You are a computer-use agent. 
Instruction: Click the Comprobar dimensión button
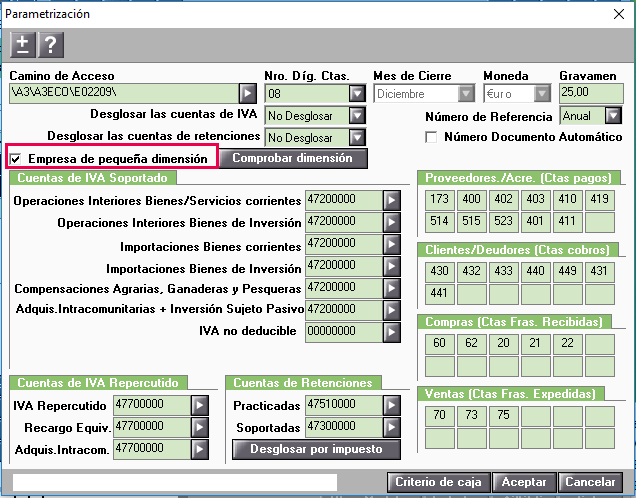click(x=292, y=158)
